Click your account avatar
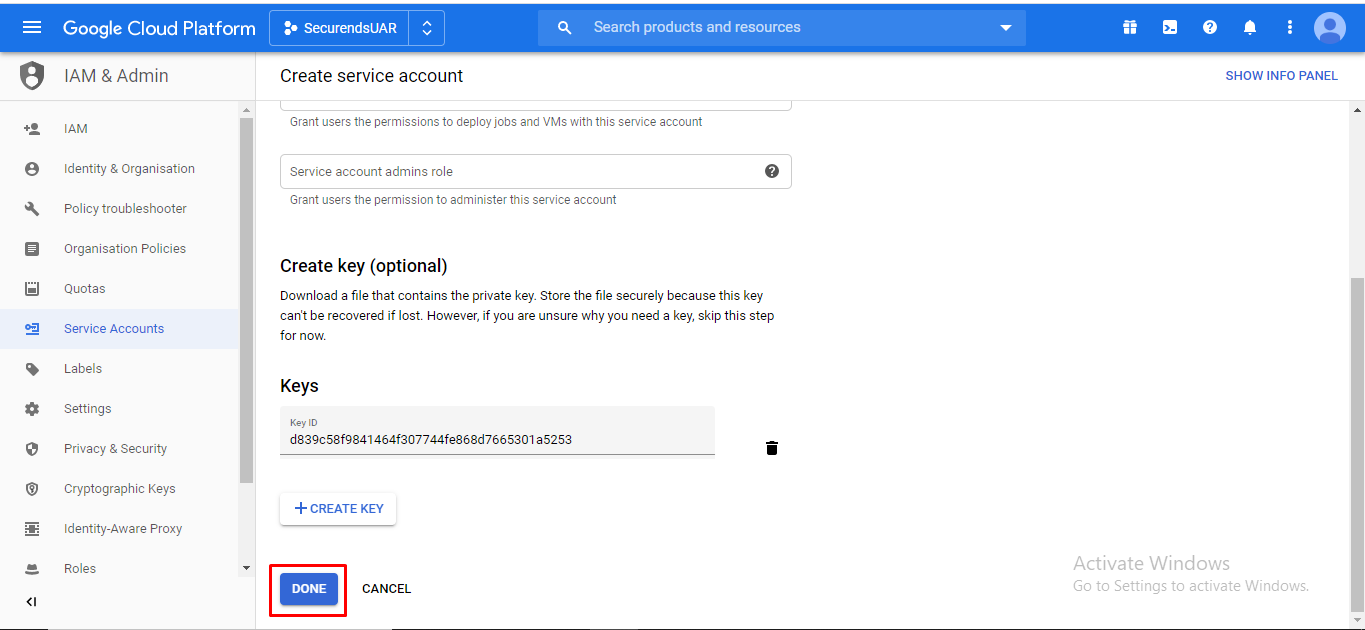1365x630 pixels. coord(1329,27)
